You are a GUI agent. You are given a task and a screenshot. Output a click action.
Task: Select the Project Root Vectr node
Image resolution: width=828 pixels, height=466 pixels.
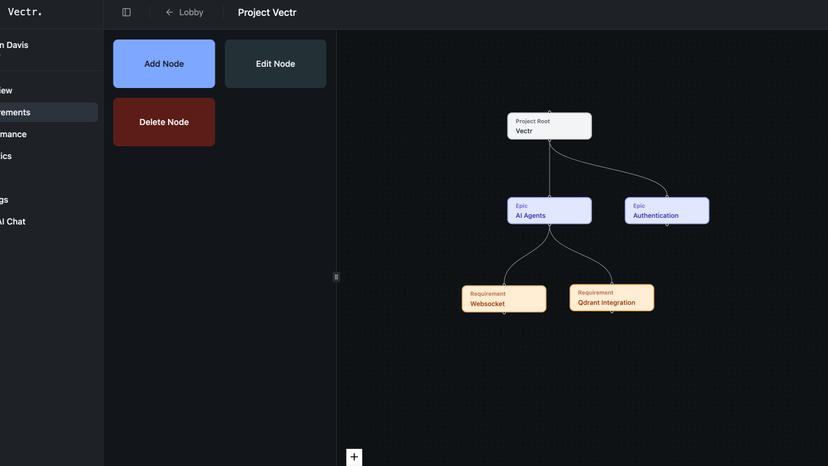point(549,126)
